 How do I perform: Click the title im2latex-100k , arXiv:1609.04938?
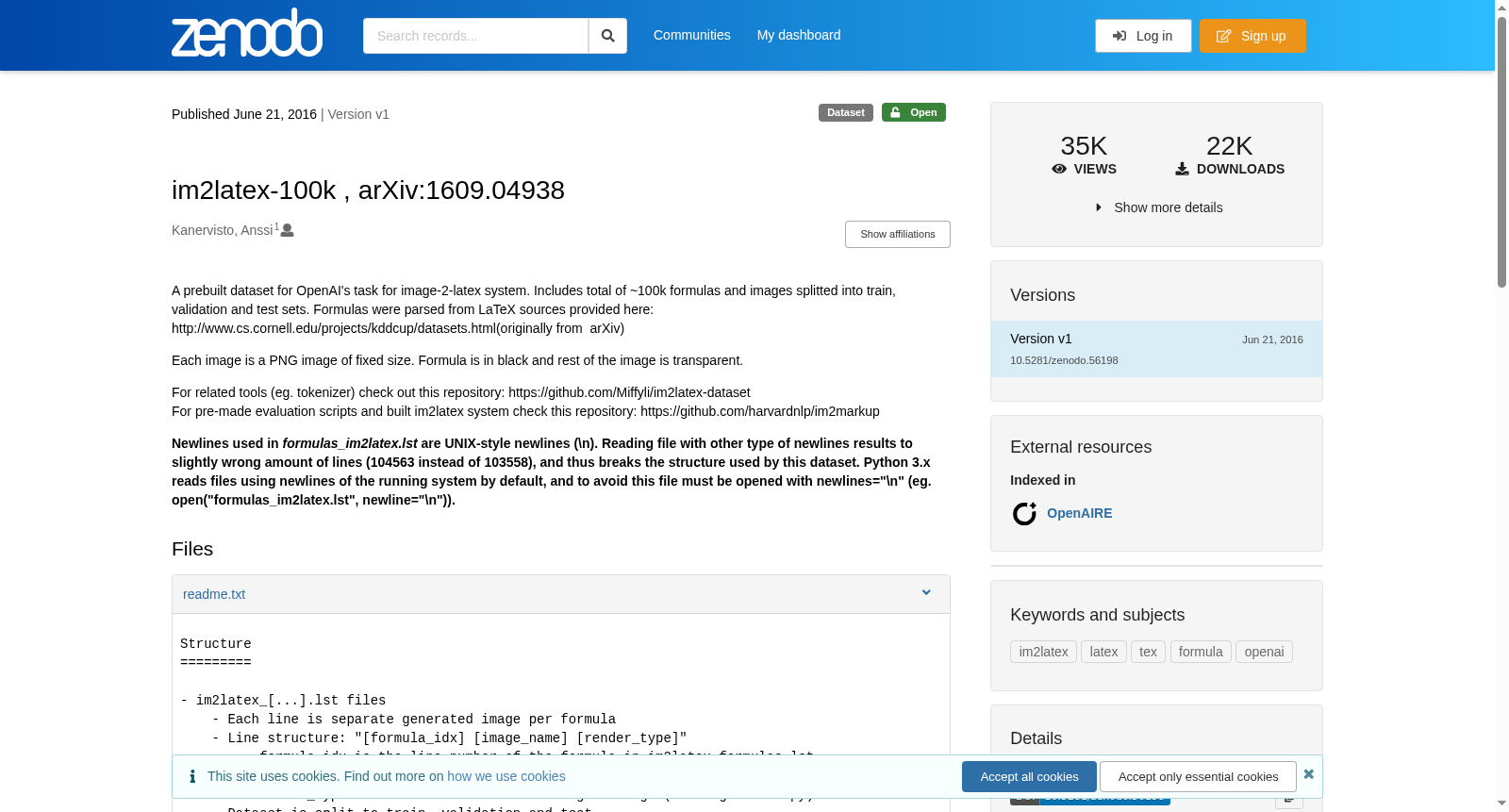[x=368, y=190]
